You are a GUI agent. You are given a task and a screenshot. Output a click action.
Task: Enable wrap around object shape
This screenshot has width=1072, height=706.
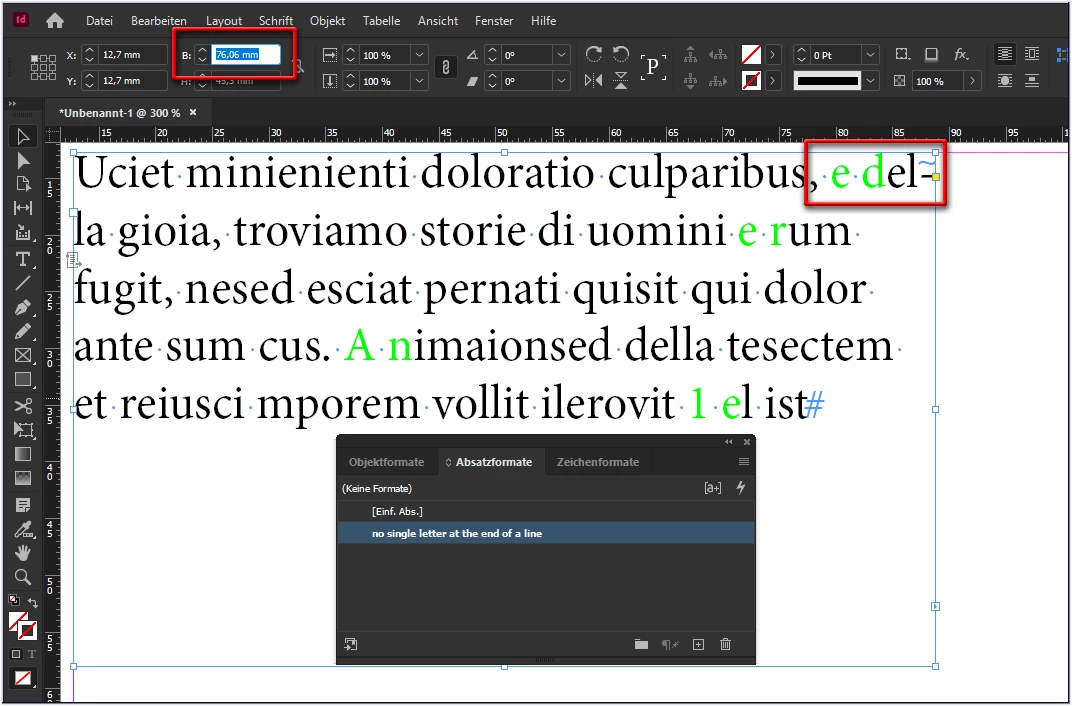1004,81
